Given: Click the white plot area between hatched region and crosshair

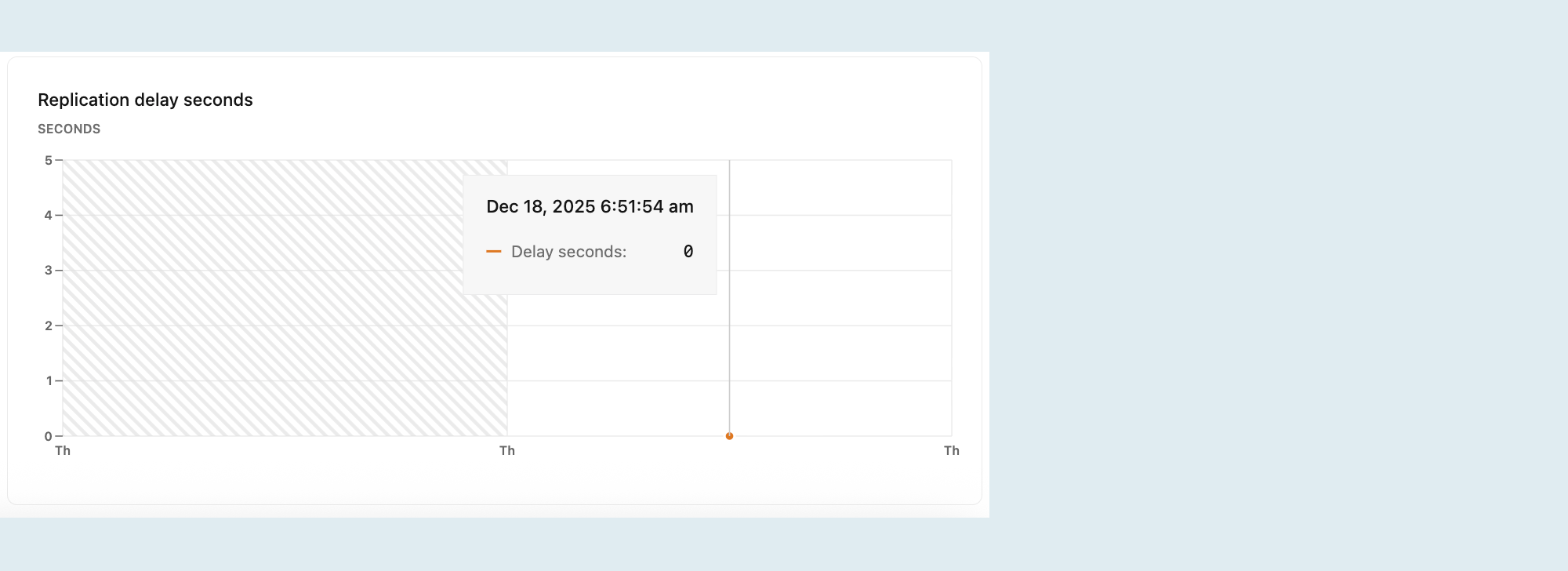Looking at the screenshot, I should pos(618,365).
